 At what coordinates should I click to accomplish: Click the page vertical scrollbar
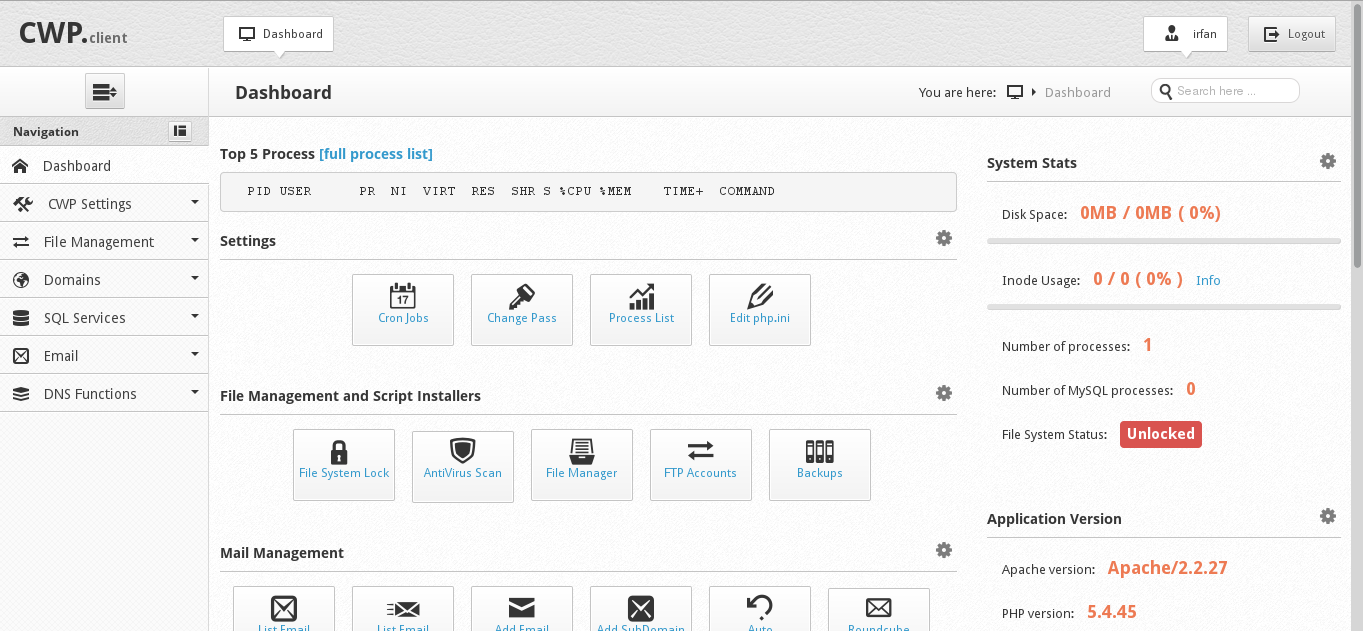1356,135
